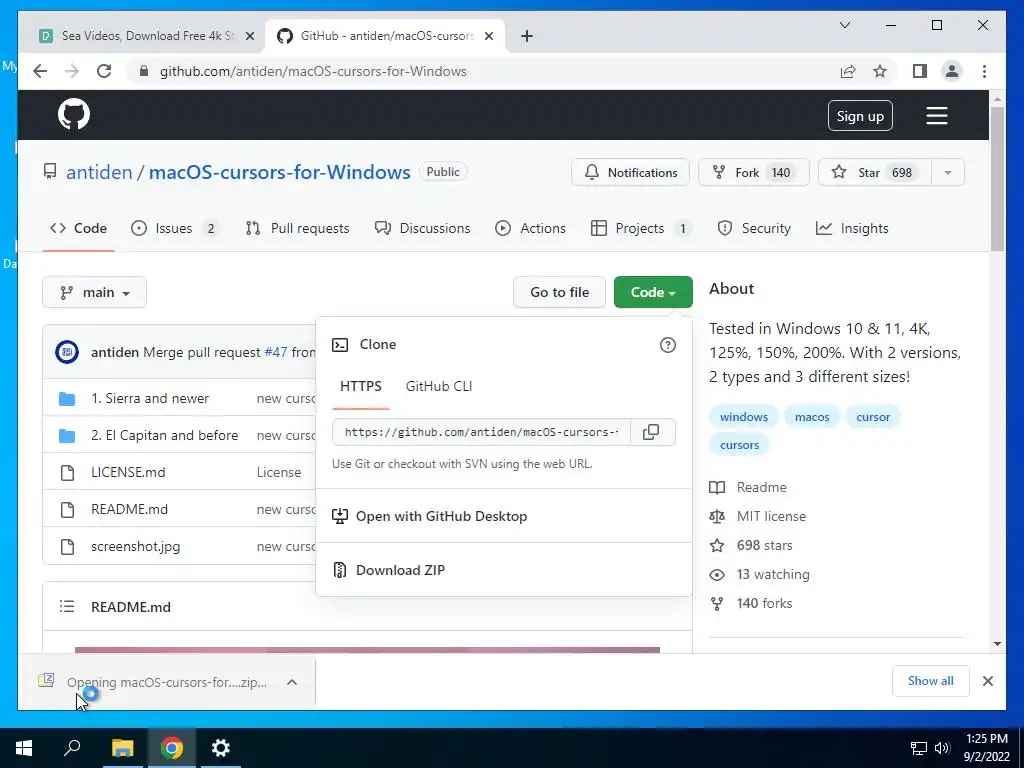Close the Sea Videos tab
Image resolution: width=1024 pixels, height=768 pixels.
[x=249, y=36]
